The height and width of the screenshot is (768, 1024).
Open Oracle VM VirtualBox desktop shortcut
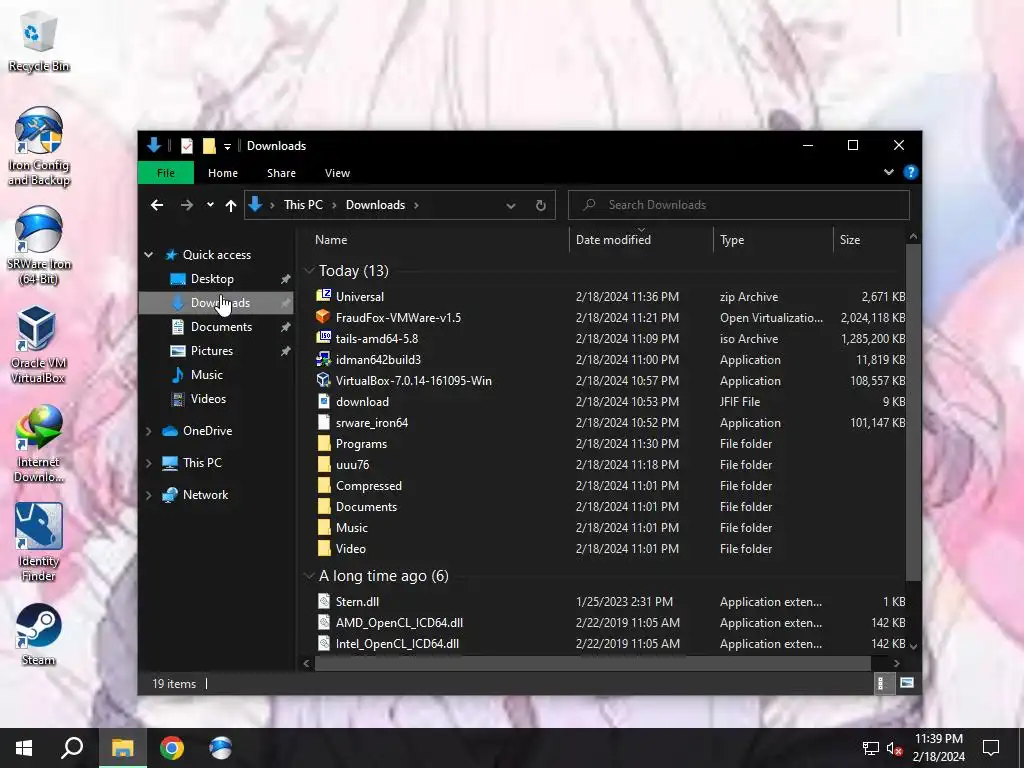click(x=38, y=345)
